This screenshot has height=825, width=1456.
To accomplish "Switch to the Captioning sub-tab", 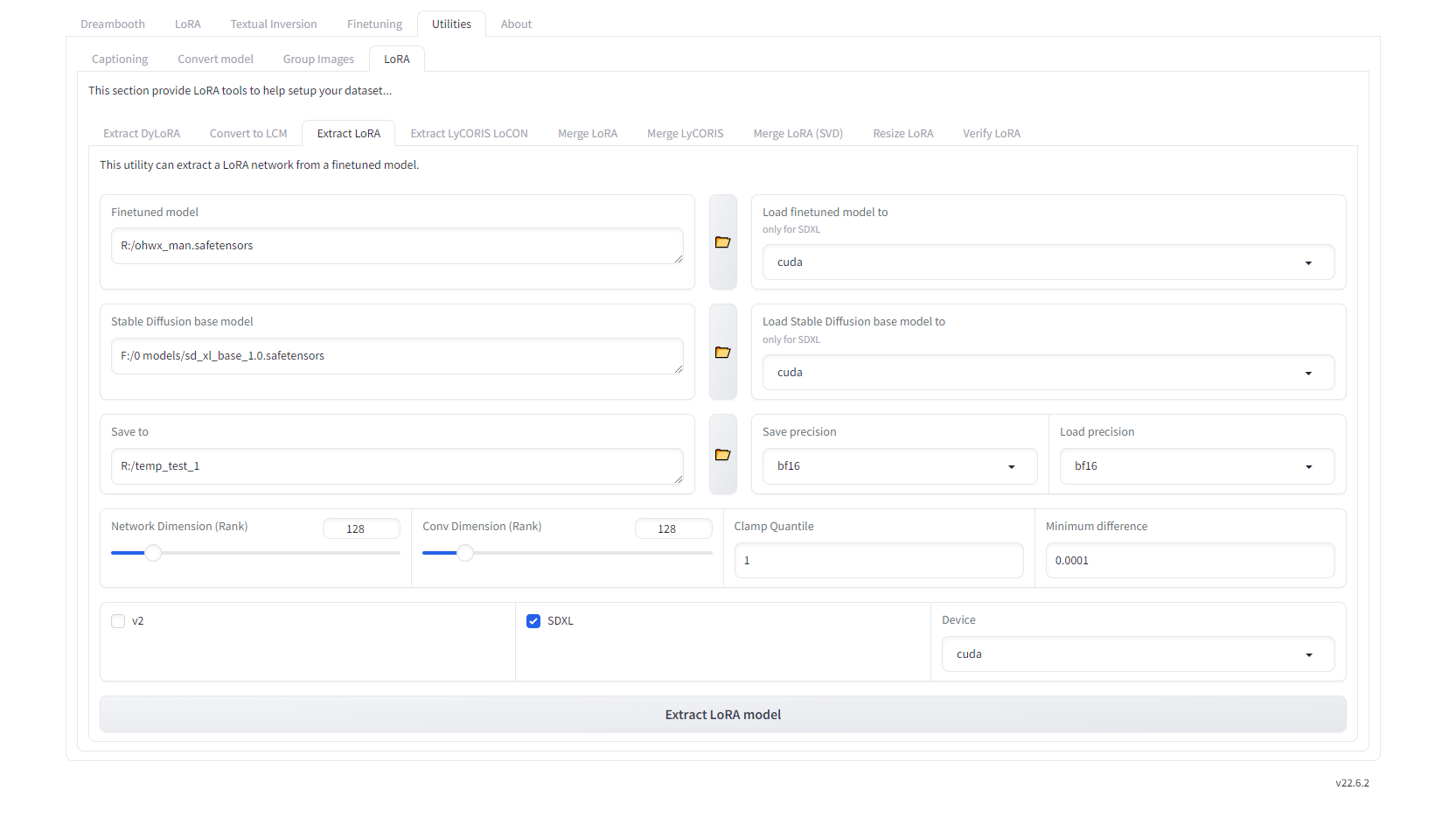I will [120, 59].
